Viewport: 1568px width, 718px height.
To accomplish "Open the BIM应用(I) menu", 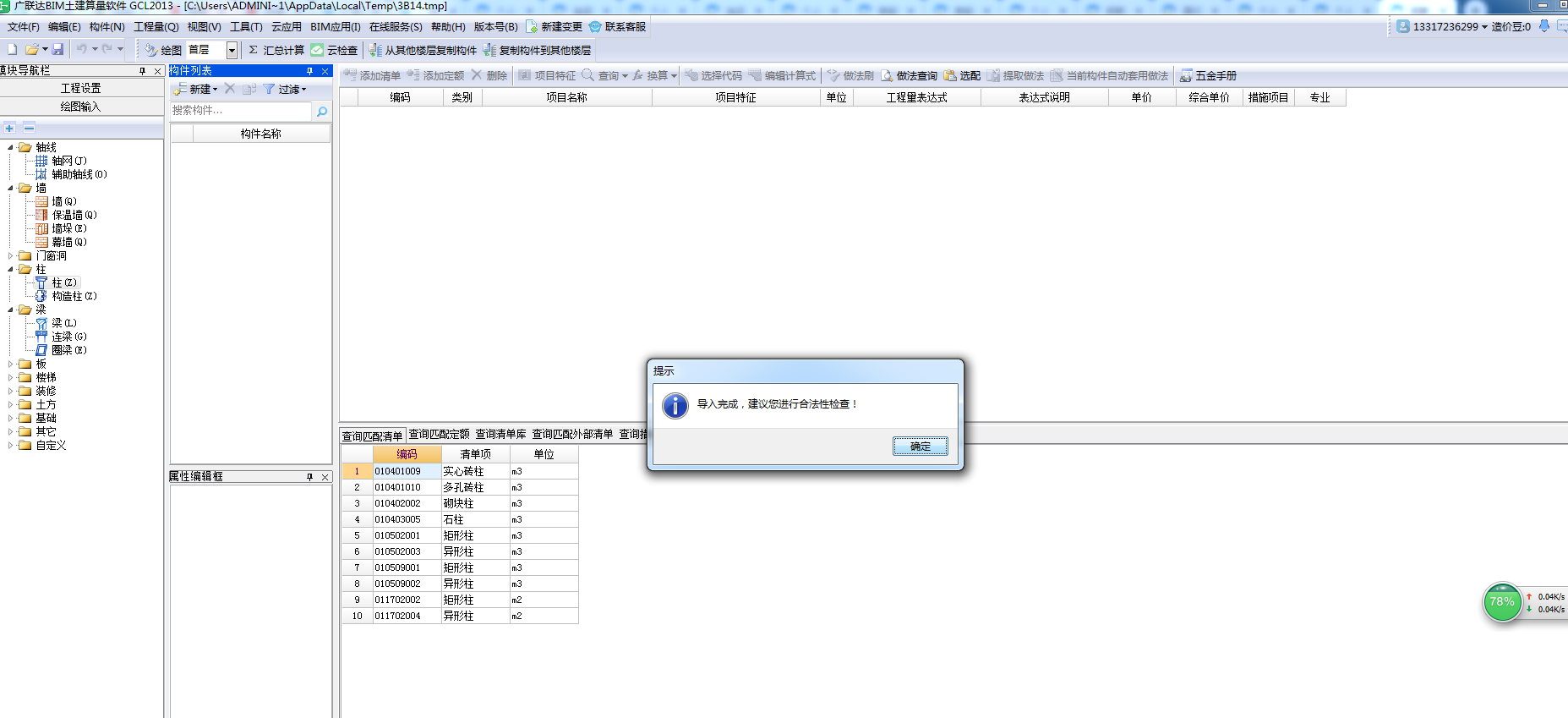I will [x=335, y=27].
